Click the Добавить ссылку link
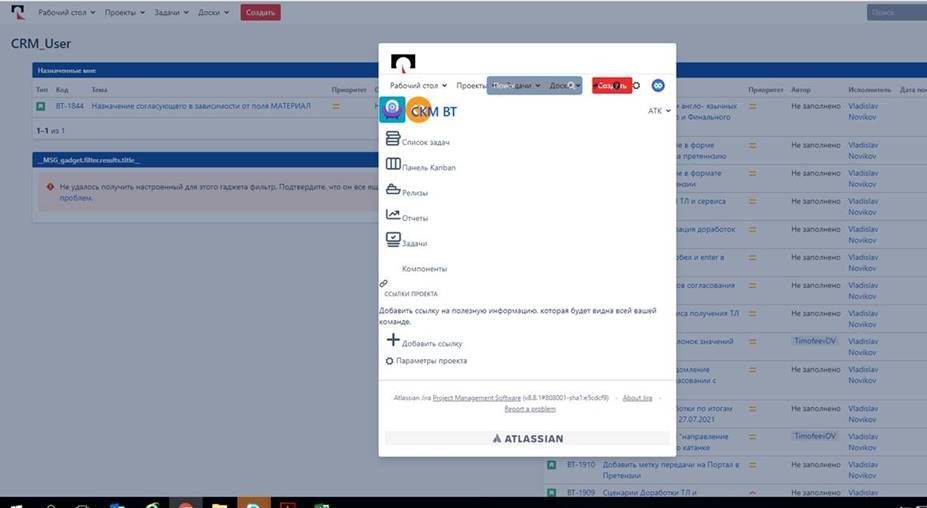The height and width of the screenshot is (508, 927). [432, 344]
